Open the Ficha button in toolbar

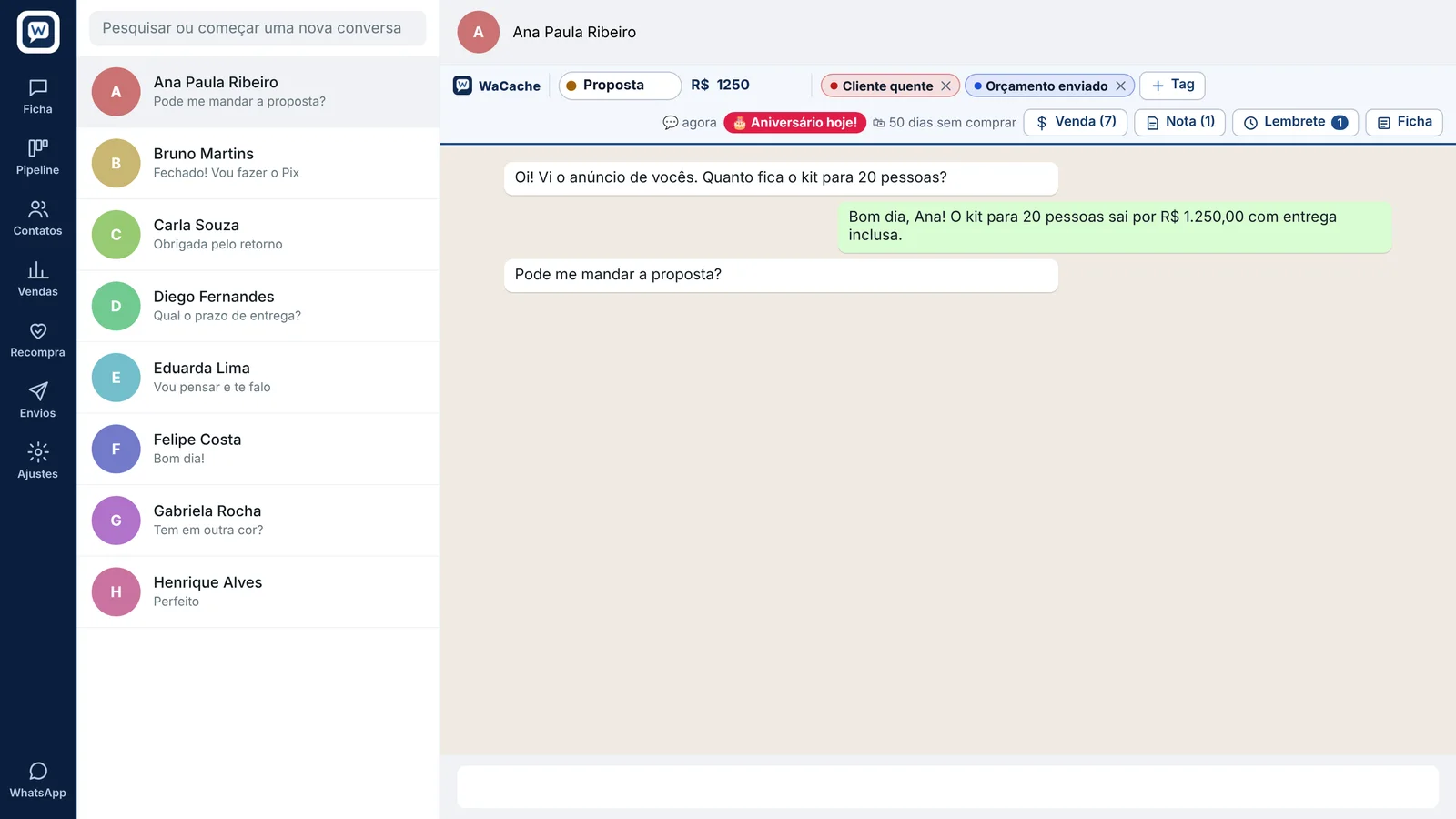1404,122
